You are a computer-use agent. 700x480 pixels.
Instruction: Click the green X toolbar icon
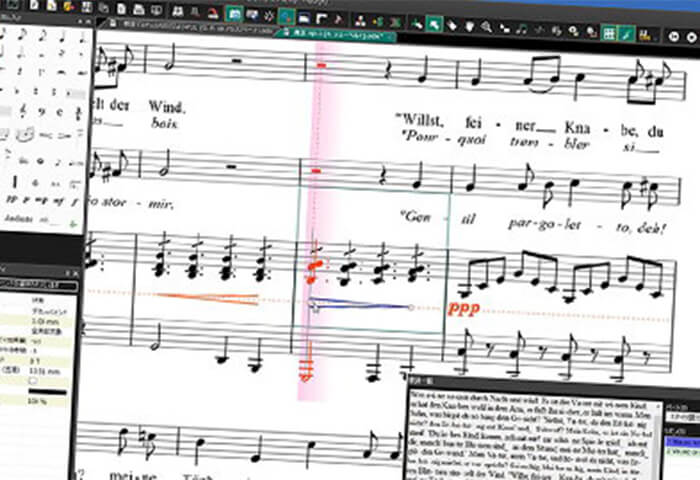coord(395,22)
